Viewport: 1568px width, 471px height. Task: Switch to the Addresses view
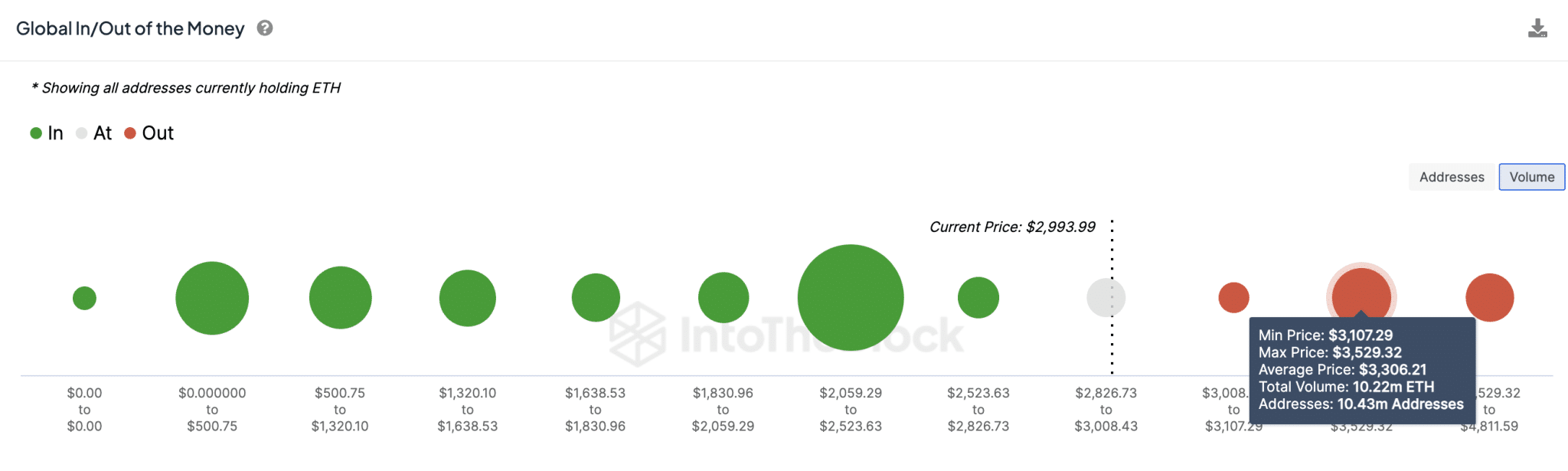(x=1451, y=177)
